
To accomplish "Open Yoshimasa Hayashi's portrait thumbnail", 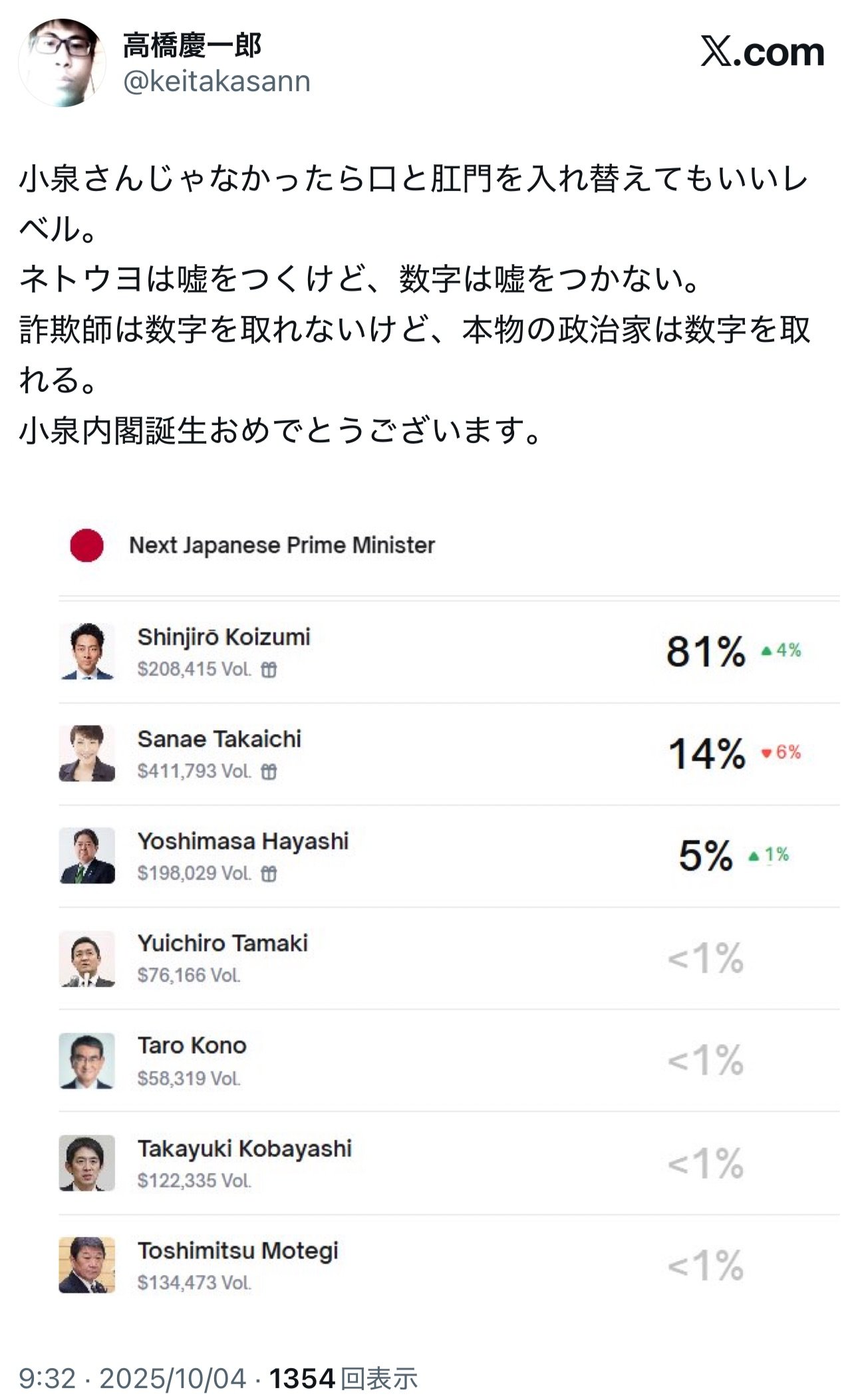I will [87, 855].
